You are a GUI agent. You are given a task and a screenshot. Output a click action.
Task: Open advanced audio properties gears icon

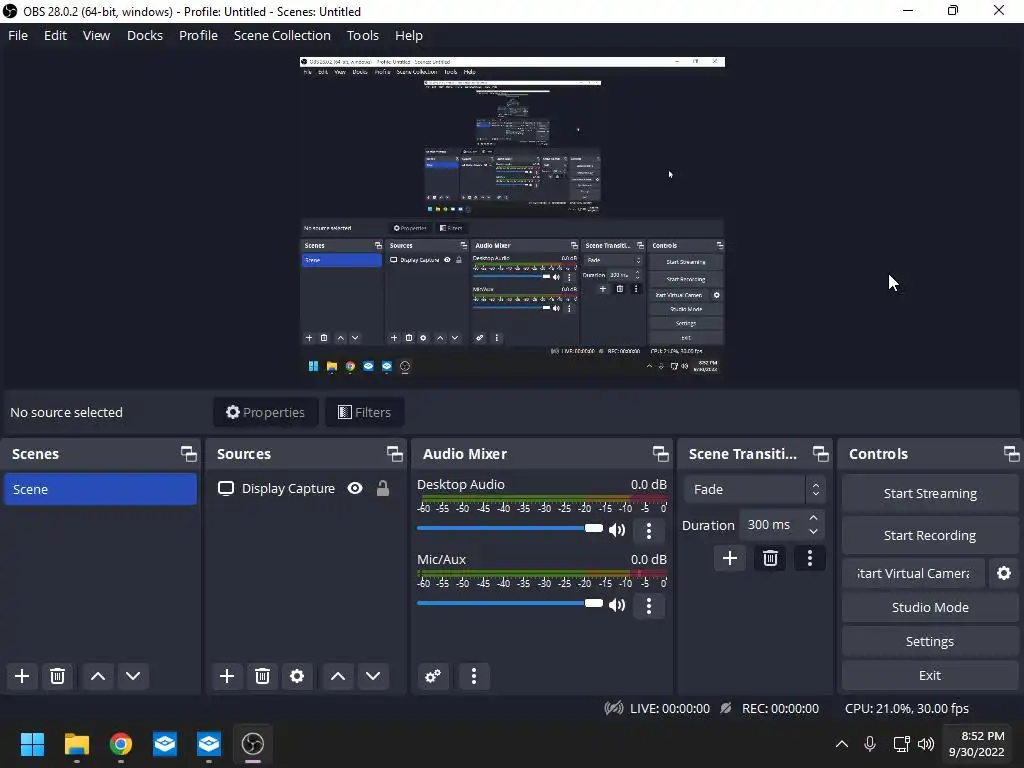(x=432, y=676)
